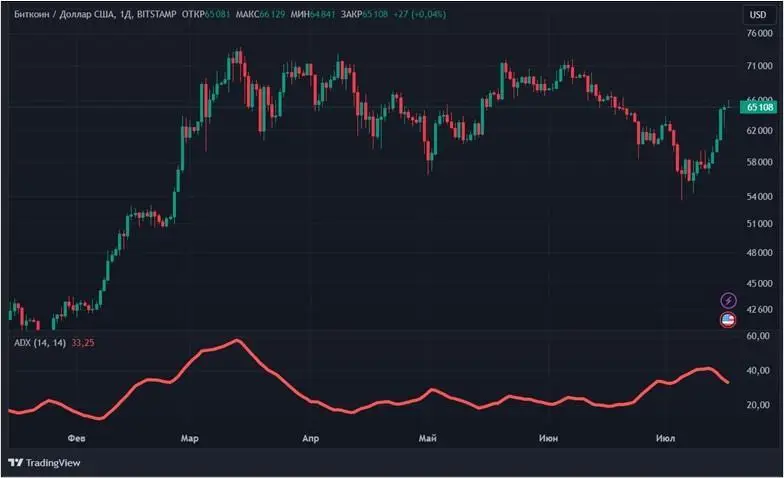Click the 54000 price scale label
Screen dimensions: 784x478
tap(760, 196)
